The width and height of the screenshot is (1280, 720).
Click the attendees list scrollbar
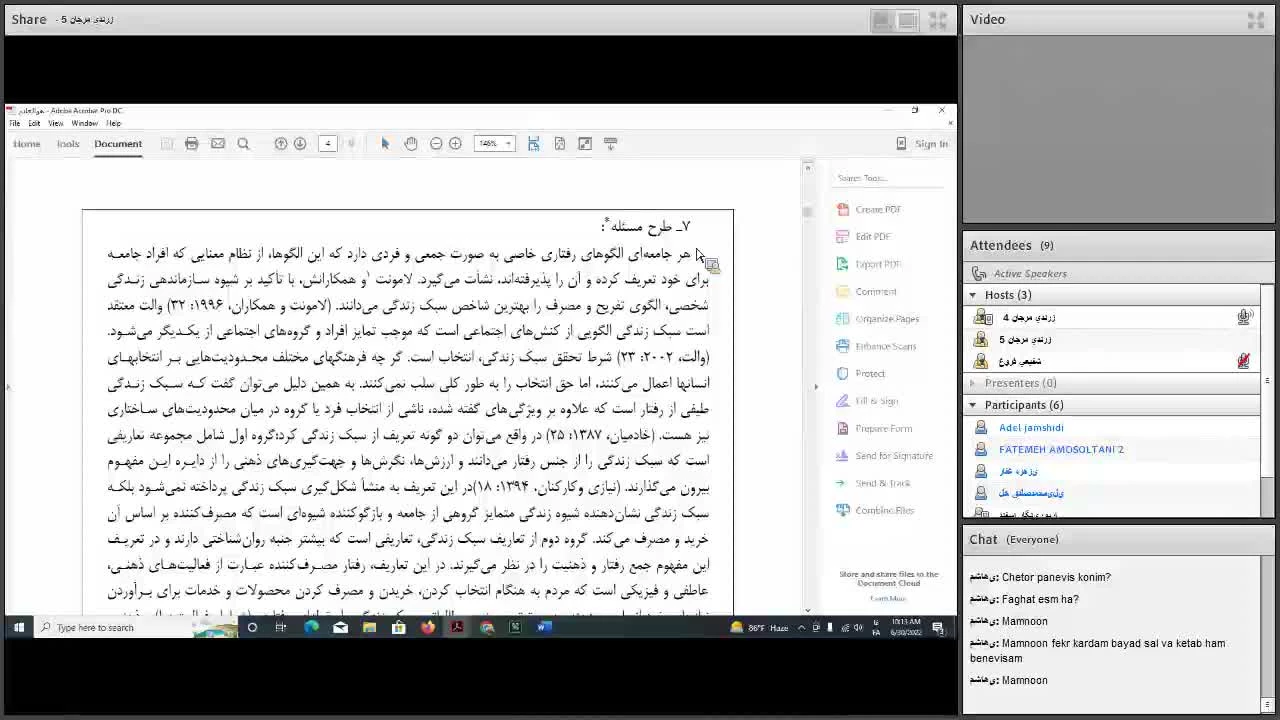coord(1267,380)
